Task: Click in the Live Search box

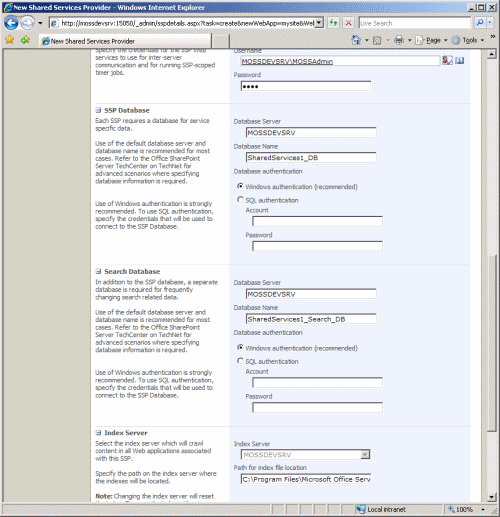Action: [414, 23]
